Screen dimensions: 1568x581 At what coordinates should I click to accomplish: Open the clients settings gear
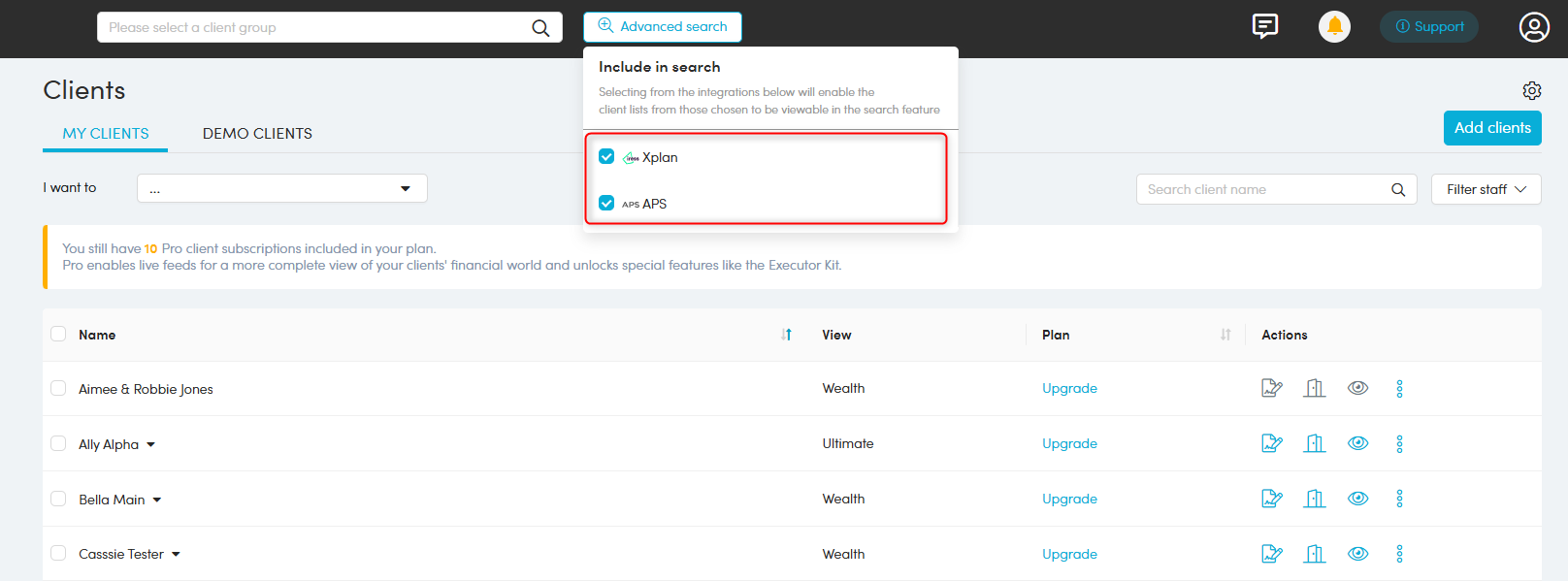[1531, 90]
